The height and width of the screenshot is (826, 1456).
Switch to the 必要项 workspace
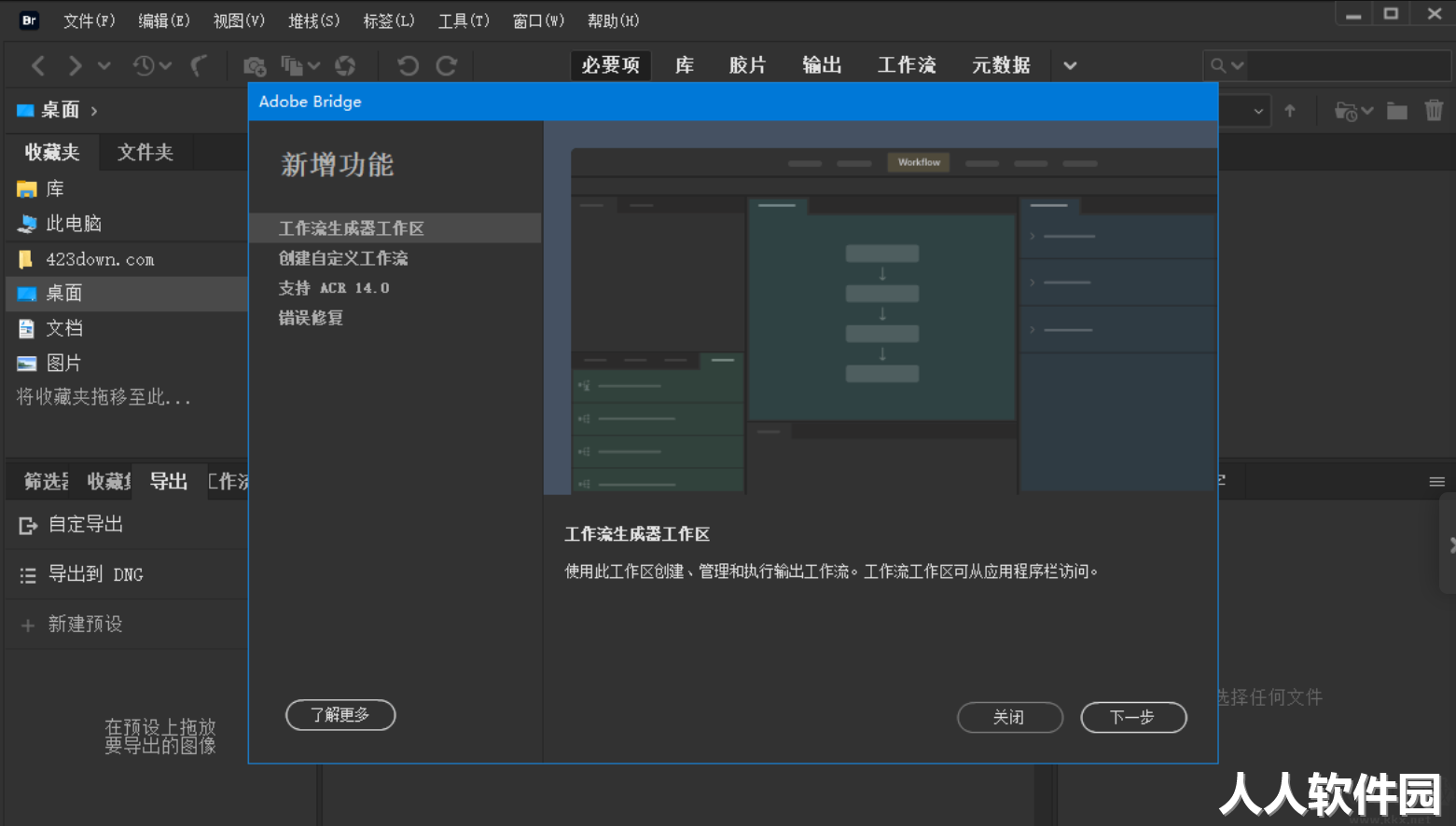tap(611, 65)
